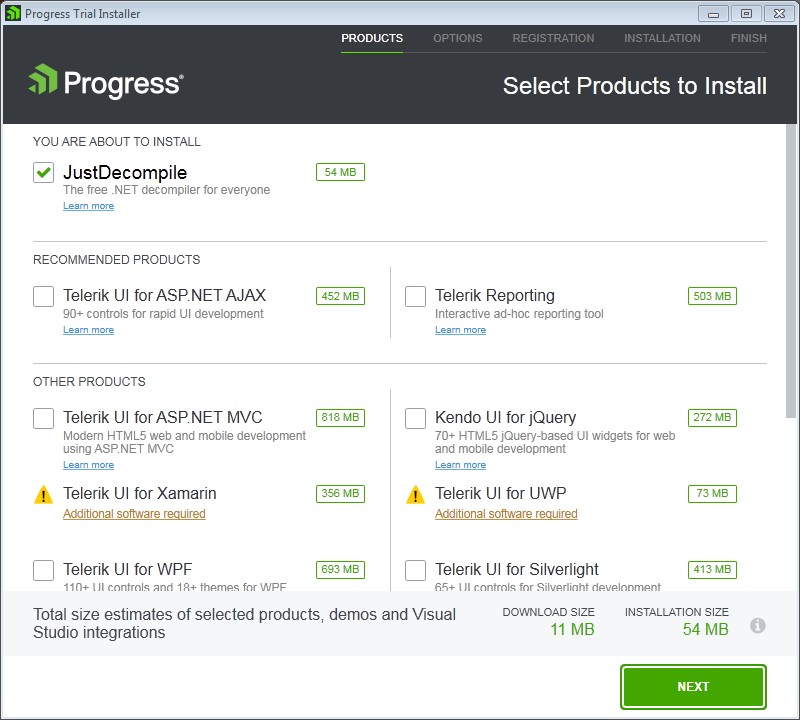Viewport: 800px width, 720px height.
Task: Click the installer icon in the title bar
Action: coord(12,13)
